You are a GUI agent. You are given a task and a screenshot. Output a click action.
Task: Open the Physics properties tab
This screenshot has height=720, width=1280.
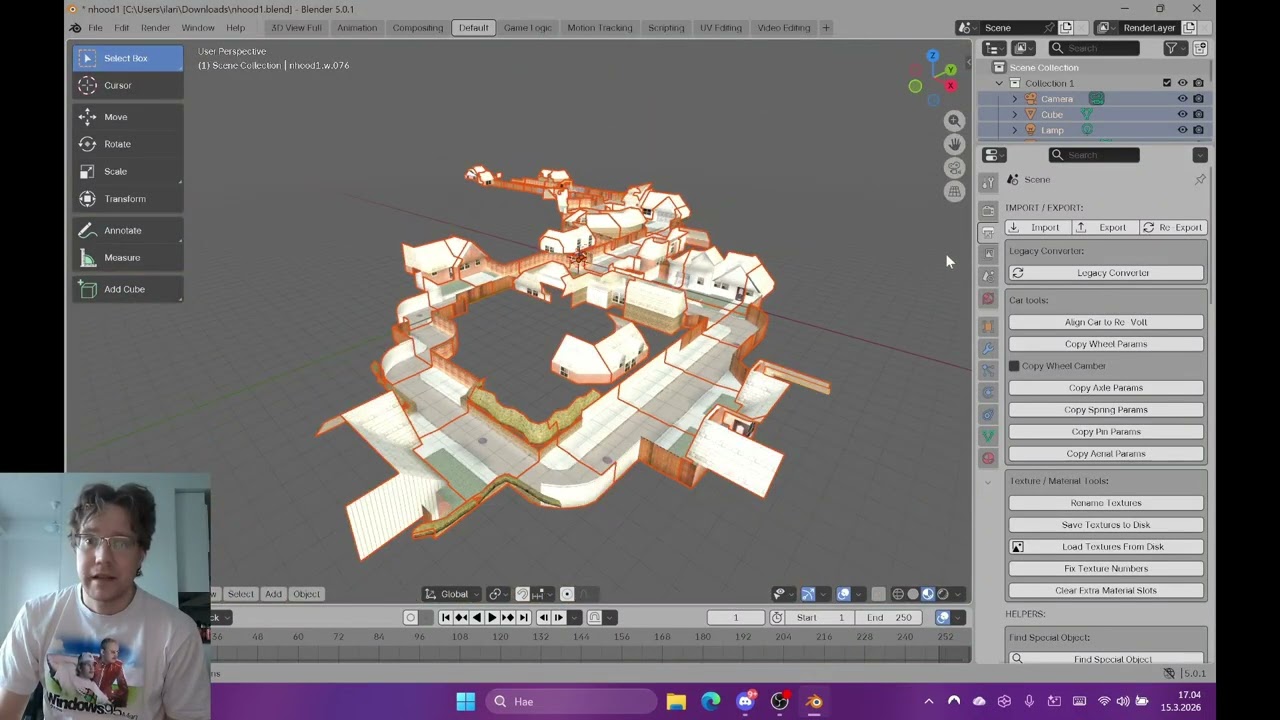988,392
